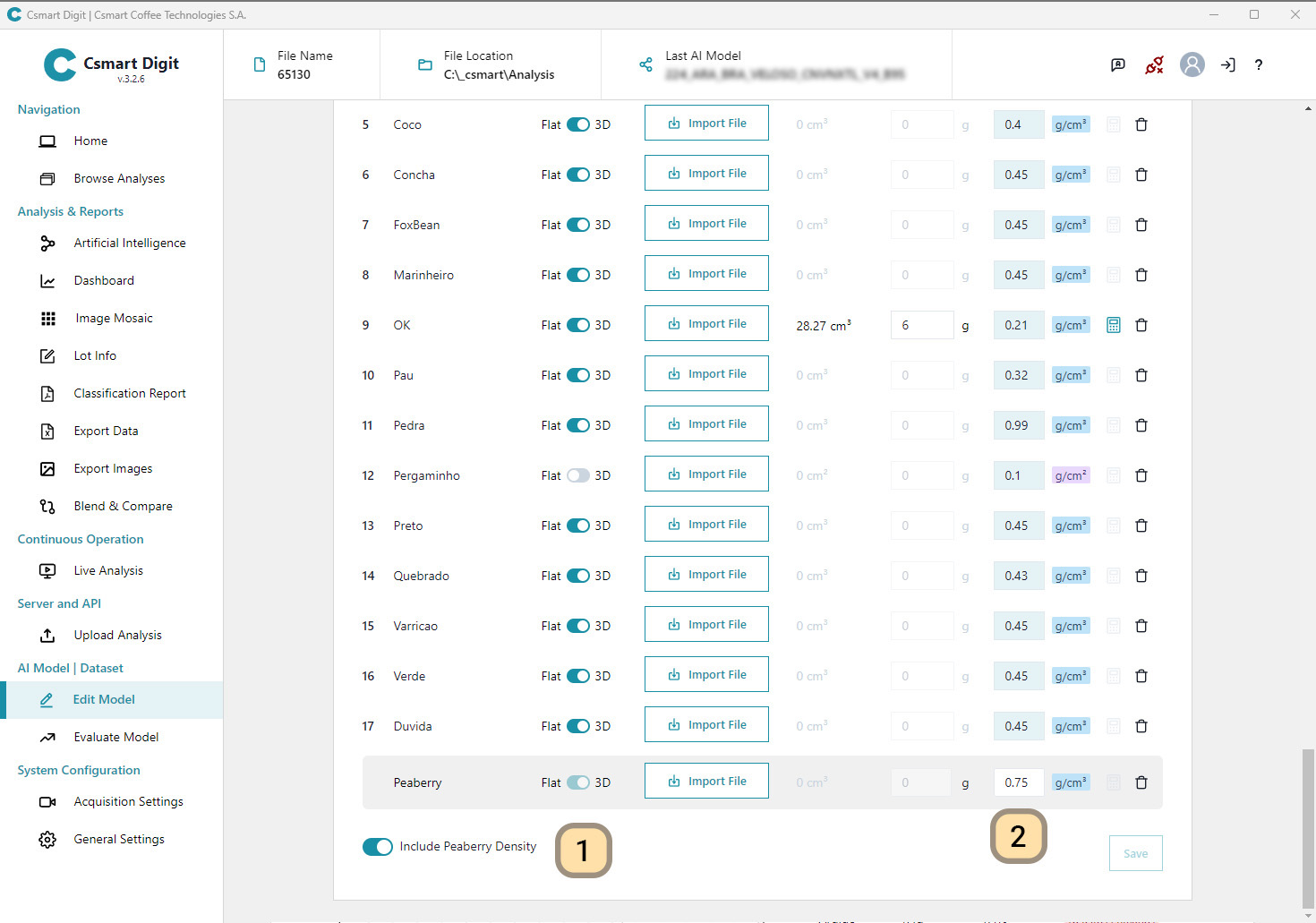This screenshot has width=1316, height=923.
Task: Go to Classification Report page
Action: click(x=130, y=393)
